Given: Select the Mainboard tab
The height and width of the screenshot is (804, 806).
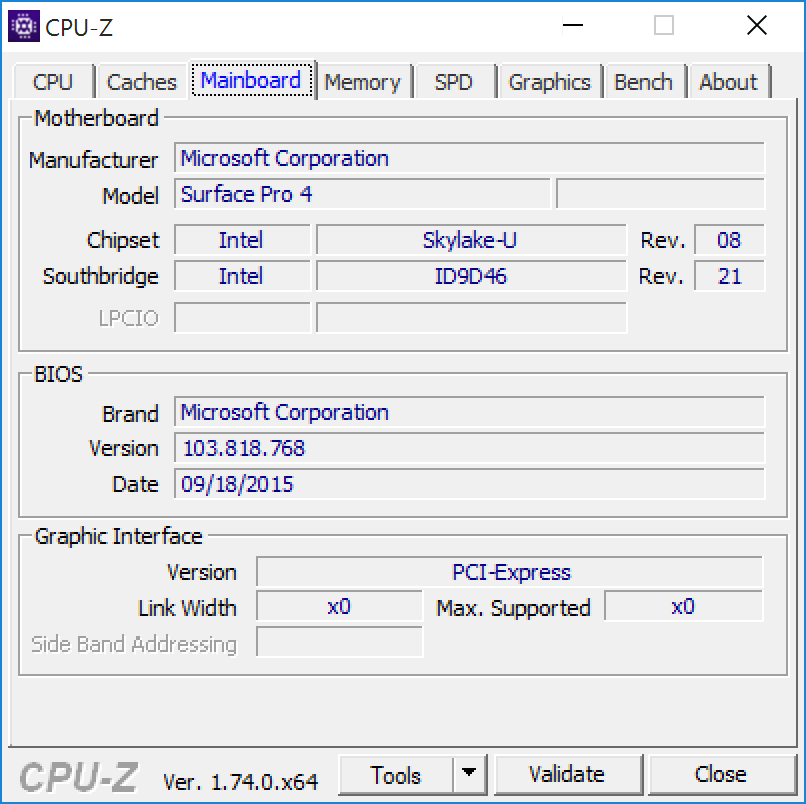Looking at the screenshot, I should [x=251, y=80].
